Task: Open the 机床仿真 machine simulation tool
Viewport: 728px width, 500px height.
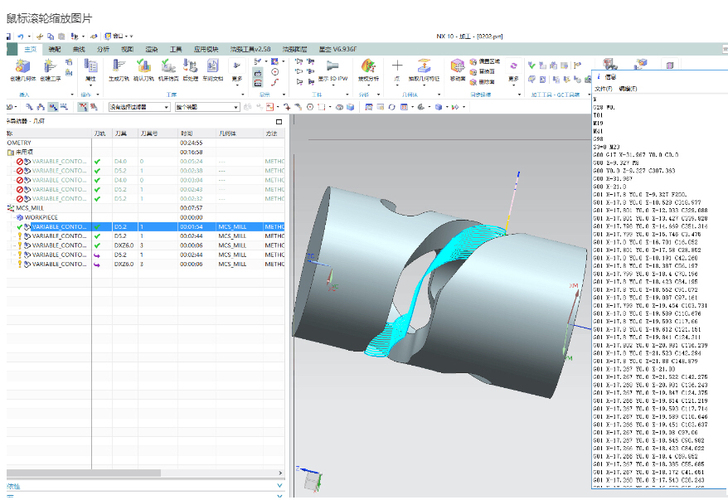Action: (x=167, y=67)
